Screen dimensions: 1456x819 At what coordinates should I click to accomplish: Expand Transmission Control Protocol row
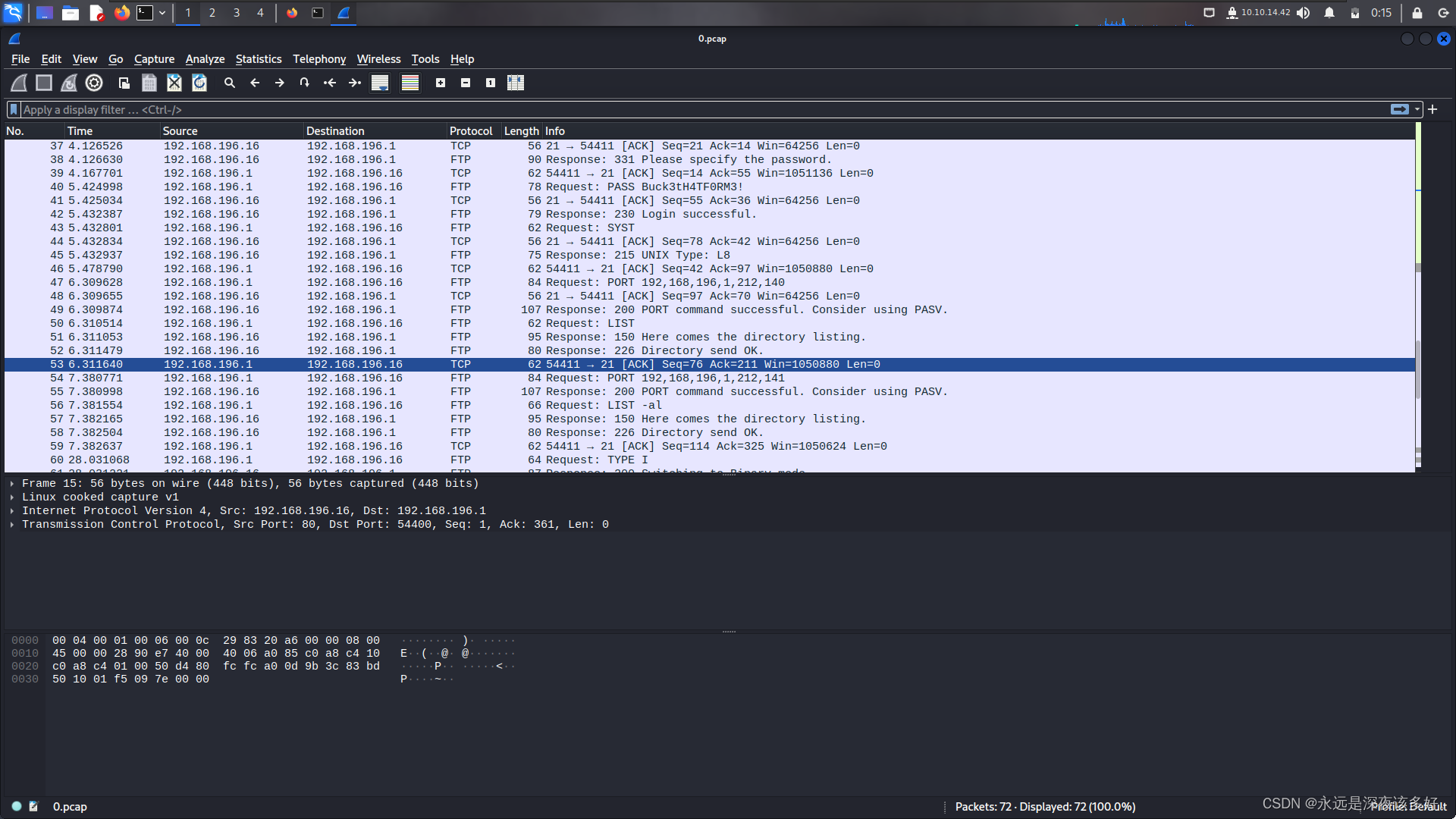click(x=12, y=525)
